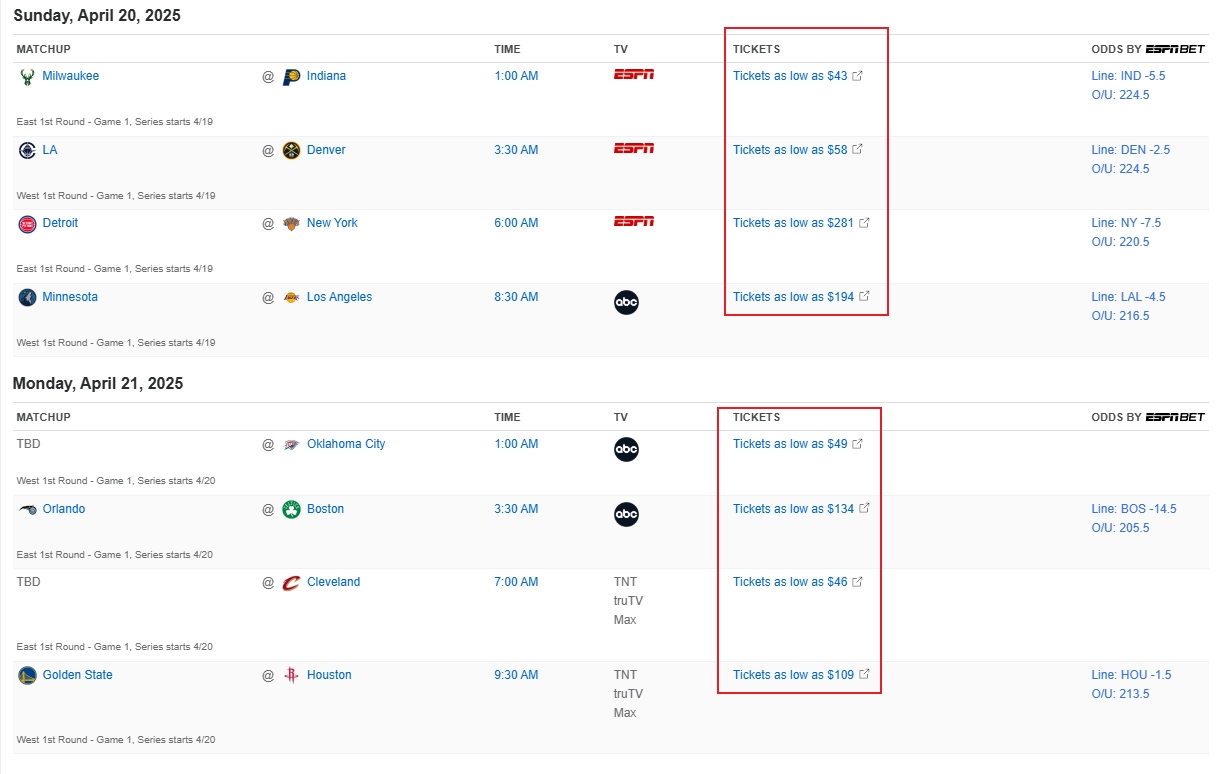Click the Denver Nuggets team logo

(x=291, y=151)
